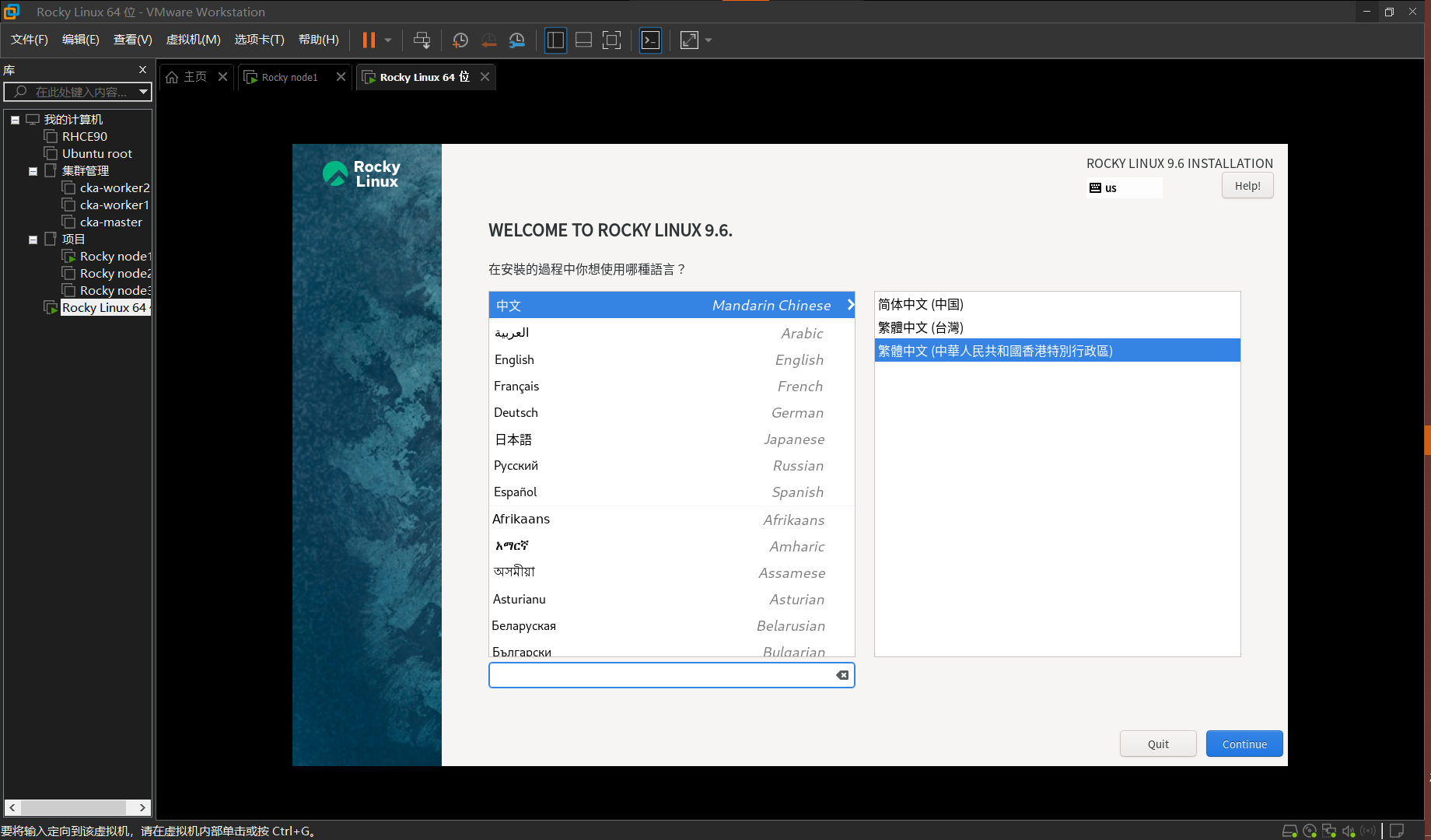The image size is (1431, 840).
Task: Select Afrikaans language
Action: click(x=672, y=519)
